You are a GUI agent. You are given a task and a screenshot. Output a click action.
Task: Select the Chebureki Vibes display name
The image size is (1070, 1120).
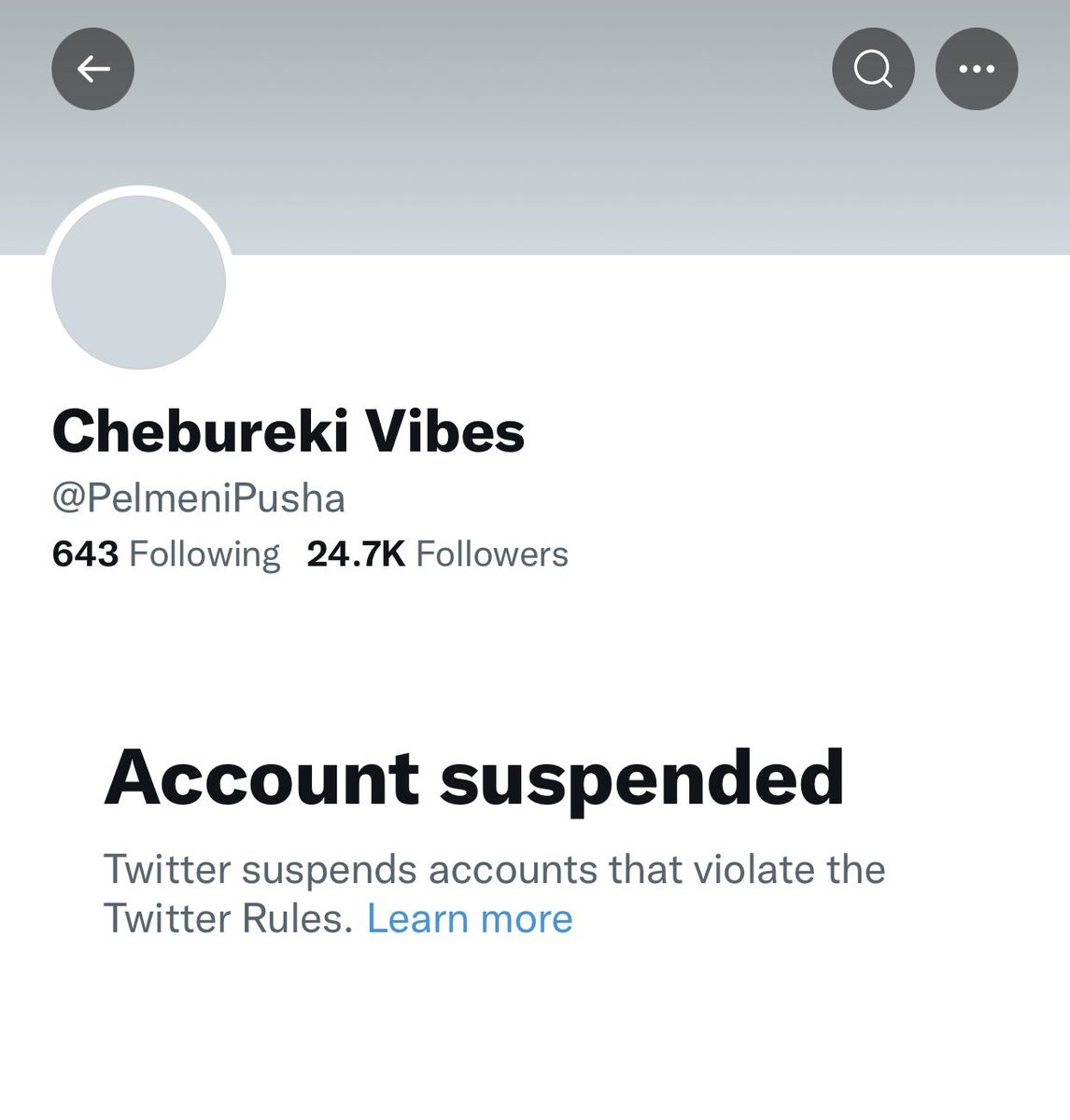[289, 431]
